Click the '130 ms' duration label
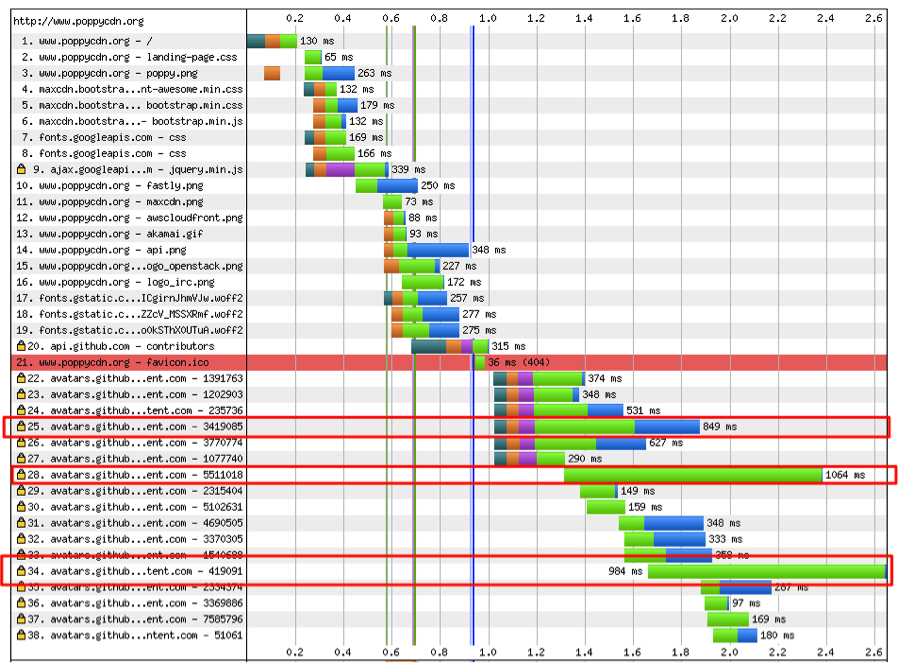Screen dimensions: 898x663 tap(317, 41)
